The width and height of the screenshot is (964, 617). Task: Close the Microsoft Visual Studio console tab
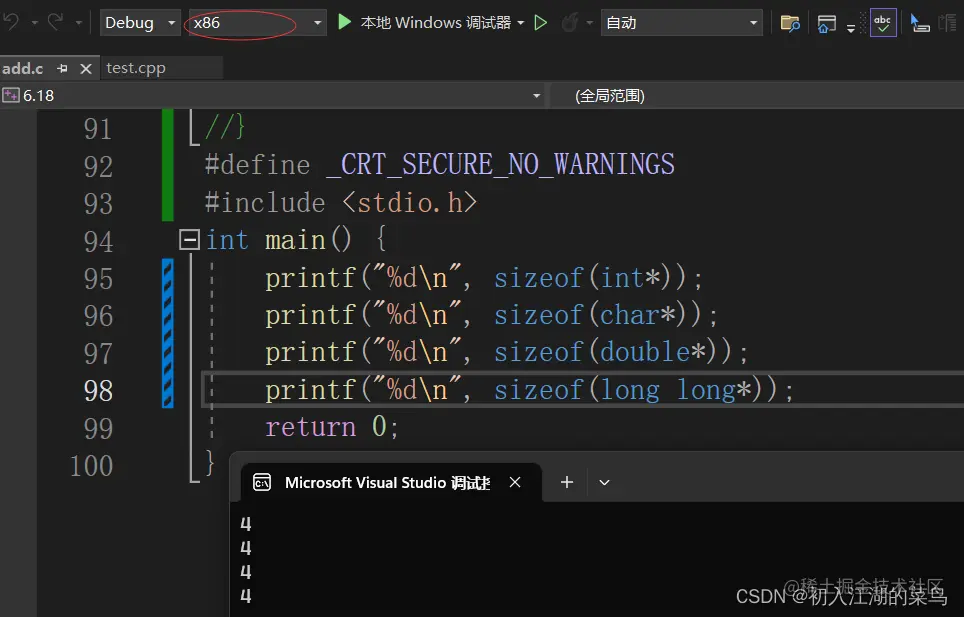pos(515,483)
